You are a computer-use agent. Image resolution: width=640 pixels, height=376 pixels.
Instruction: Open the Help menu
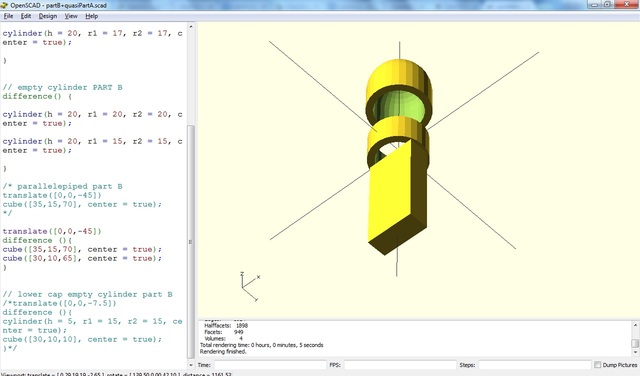point(91,16)
